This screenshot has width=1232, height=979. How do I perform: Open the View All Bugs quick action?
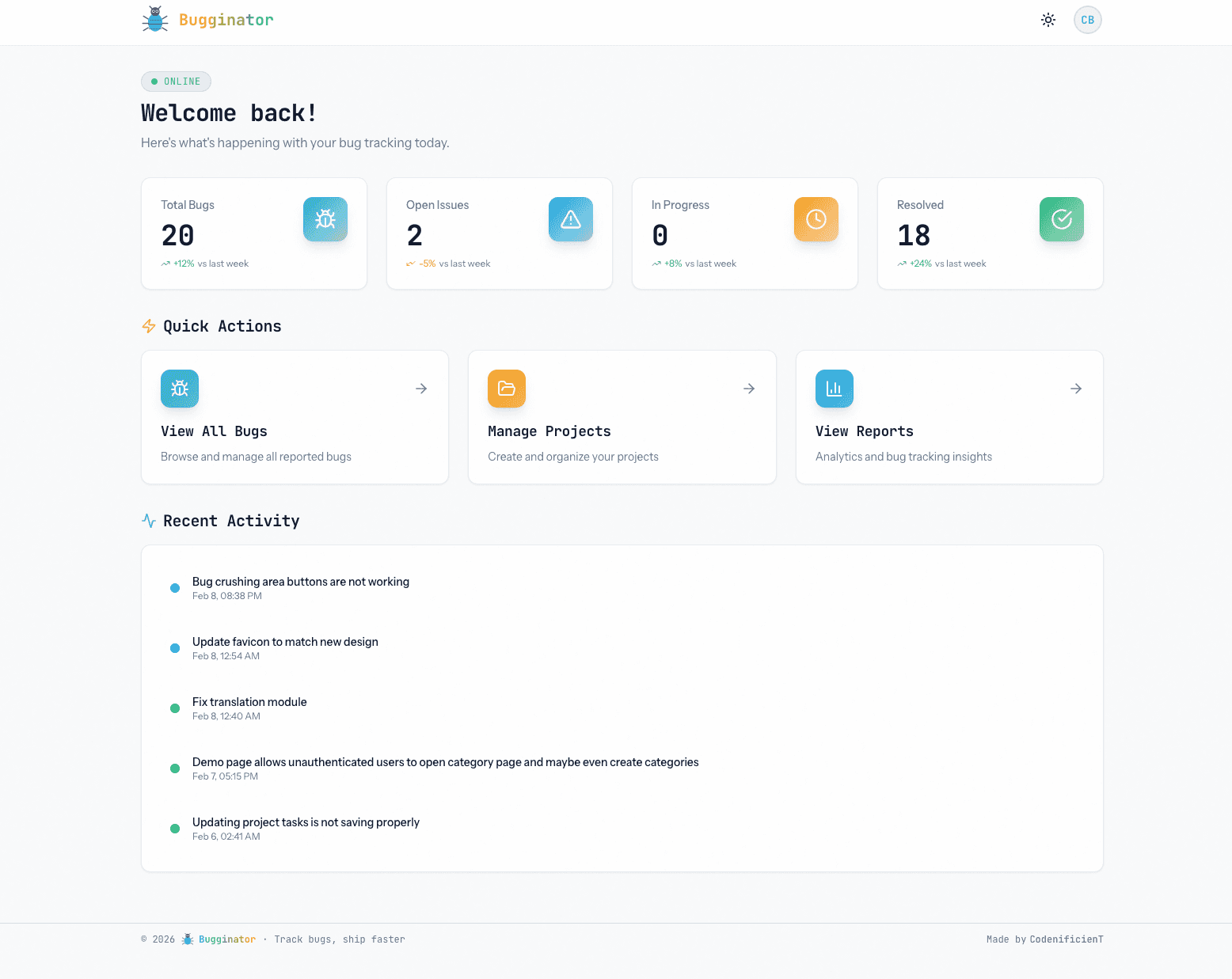click(215, 431)
